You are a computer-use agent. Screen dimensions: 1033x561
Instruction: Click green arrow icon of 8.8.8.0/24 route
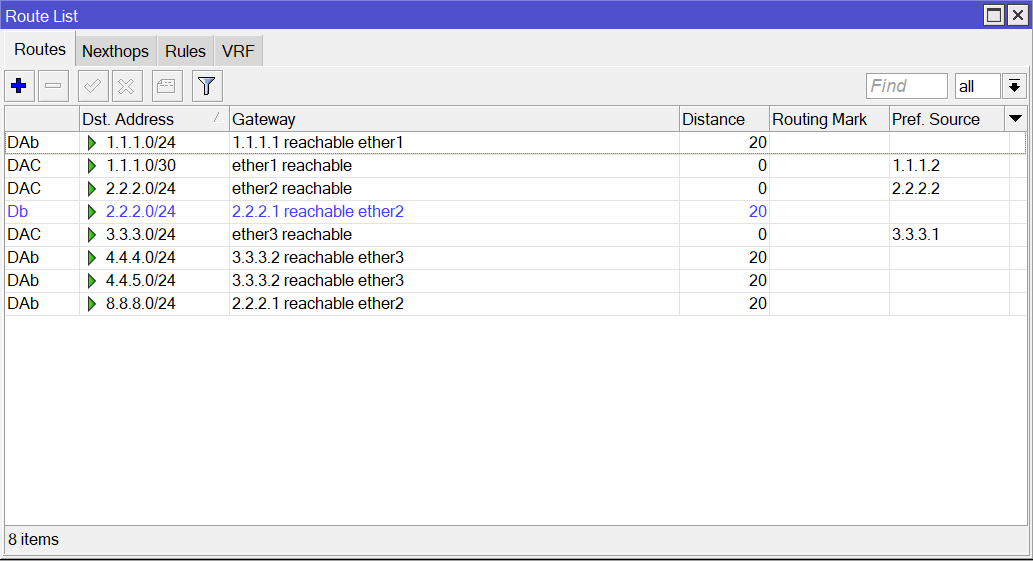(92, 304)
